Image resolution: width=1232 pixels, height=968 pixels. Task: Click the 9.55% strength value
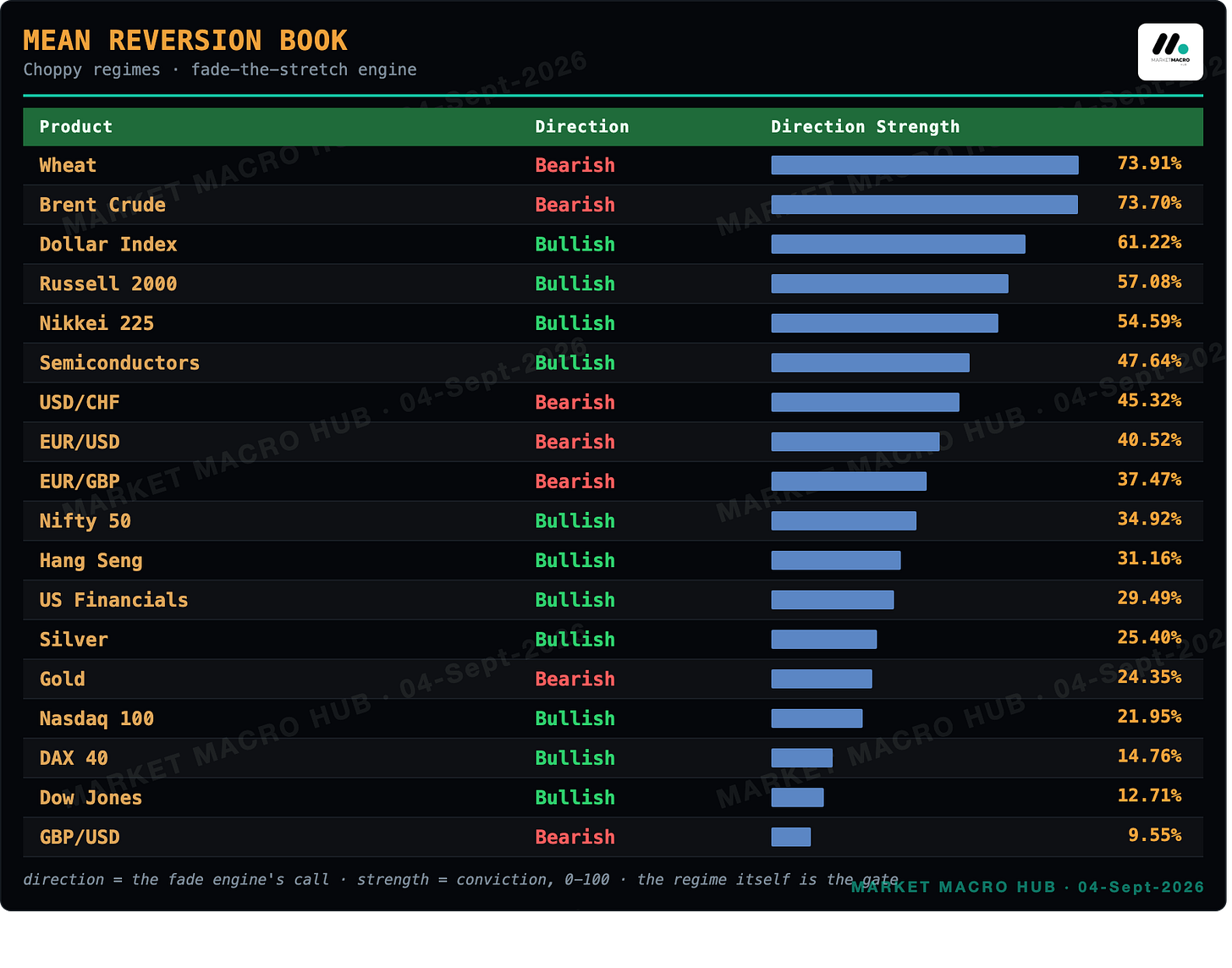tap(1155, 835)
